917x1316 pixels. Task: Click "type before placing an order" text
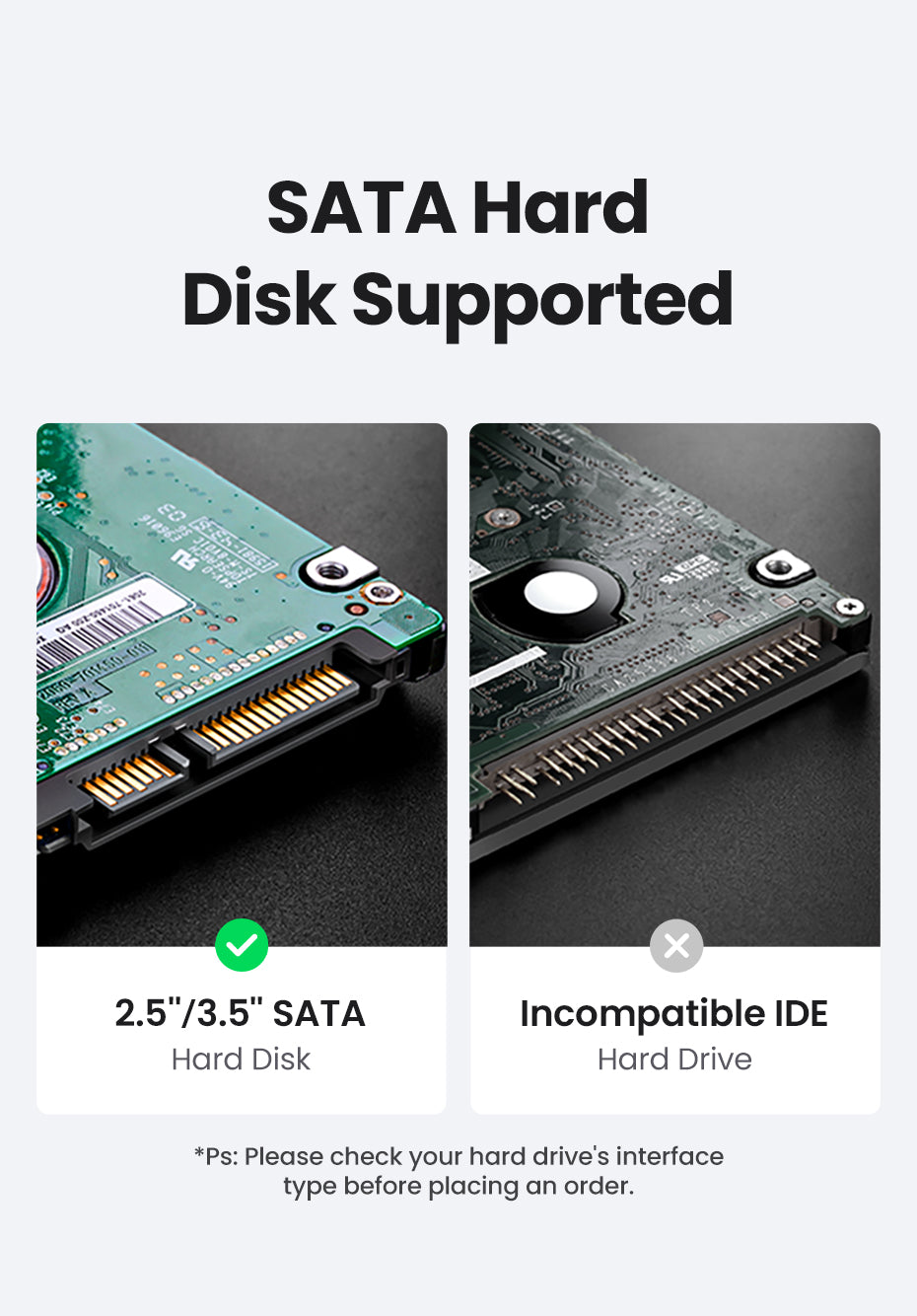tap(458, 1186)
